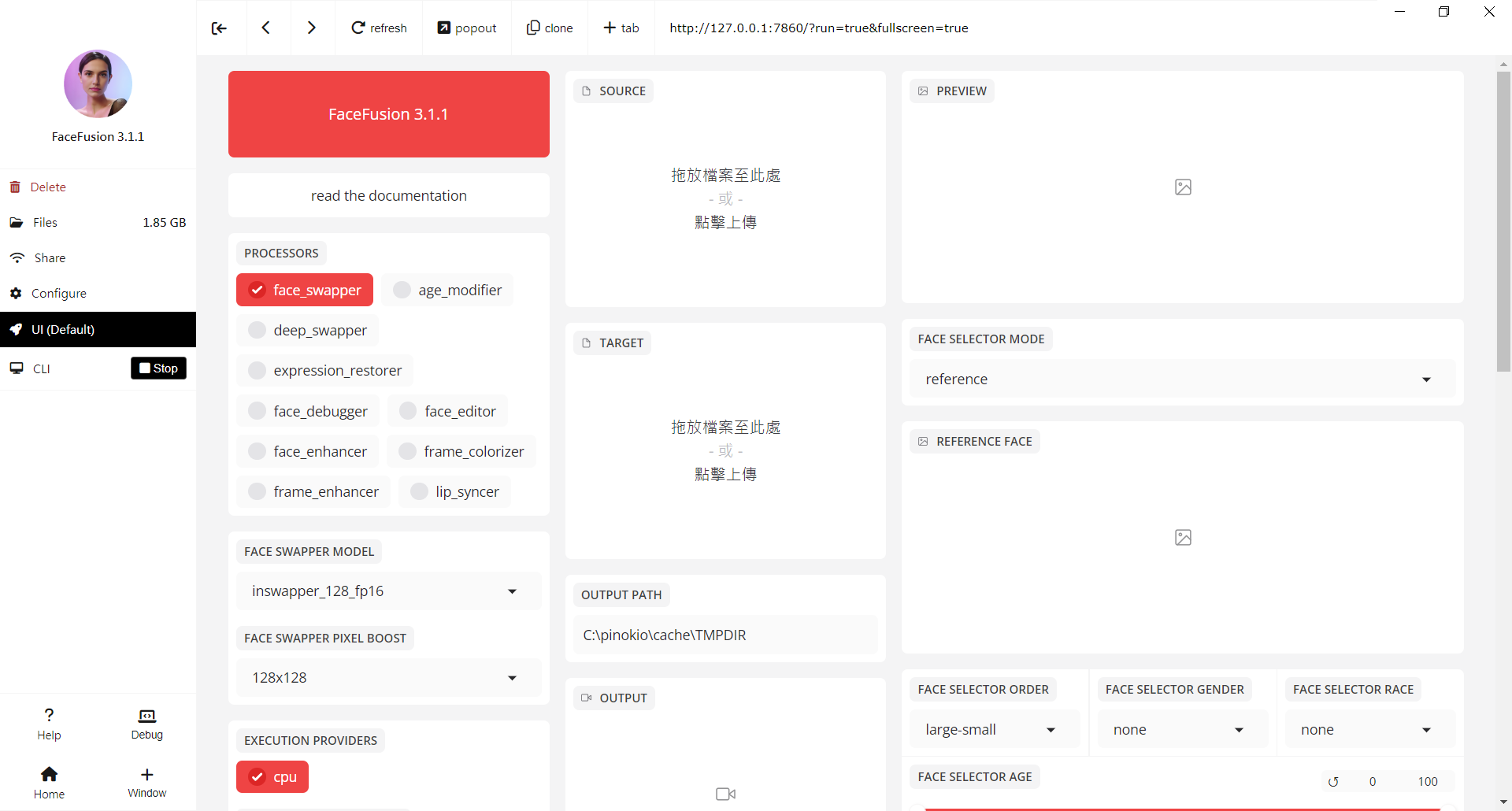The width and height of the screenshot is (1512, 811).
Task: Reset Face Selector Age slider
Action: coord(1333,782)
